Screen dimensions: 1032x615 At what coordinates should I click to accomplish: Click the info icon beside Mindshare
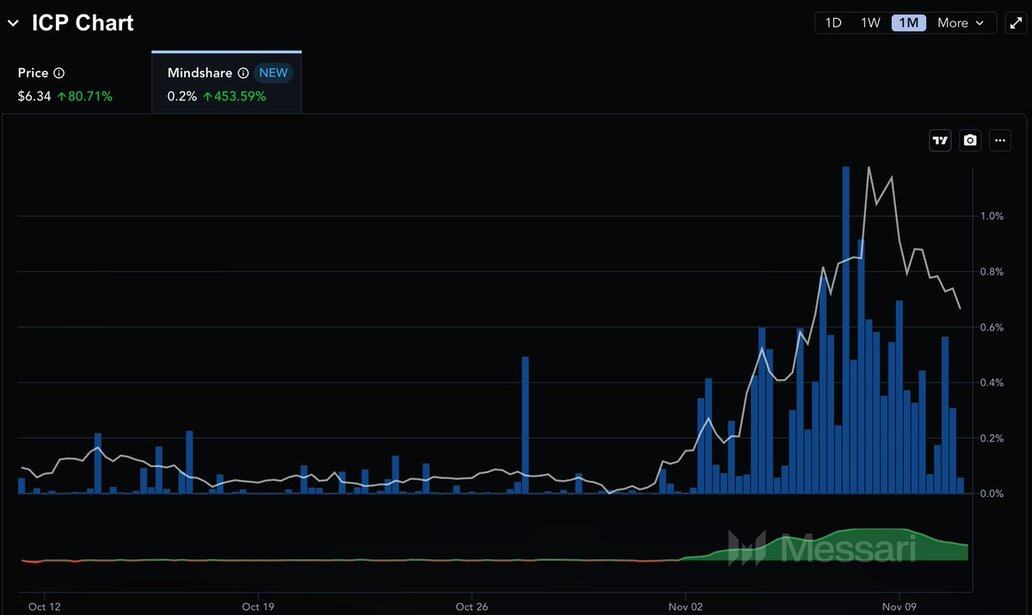coord(243,73)
